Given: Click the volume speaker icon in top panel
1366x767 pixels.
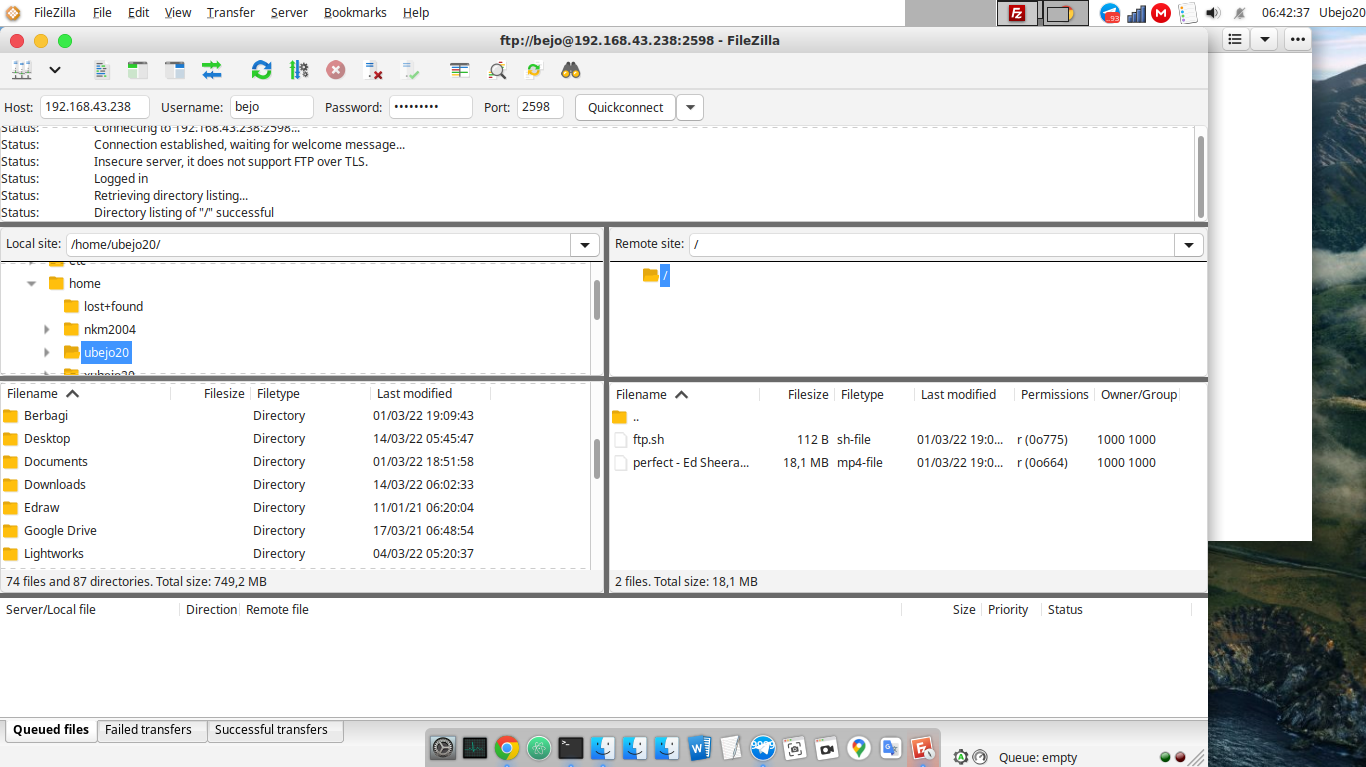Looking at the screenshot, I should coord(1213,13).
